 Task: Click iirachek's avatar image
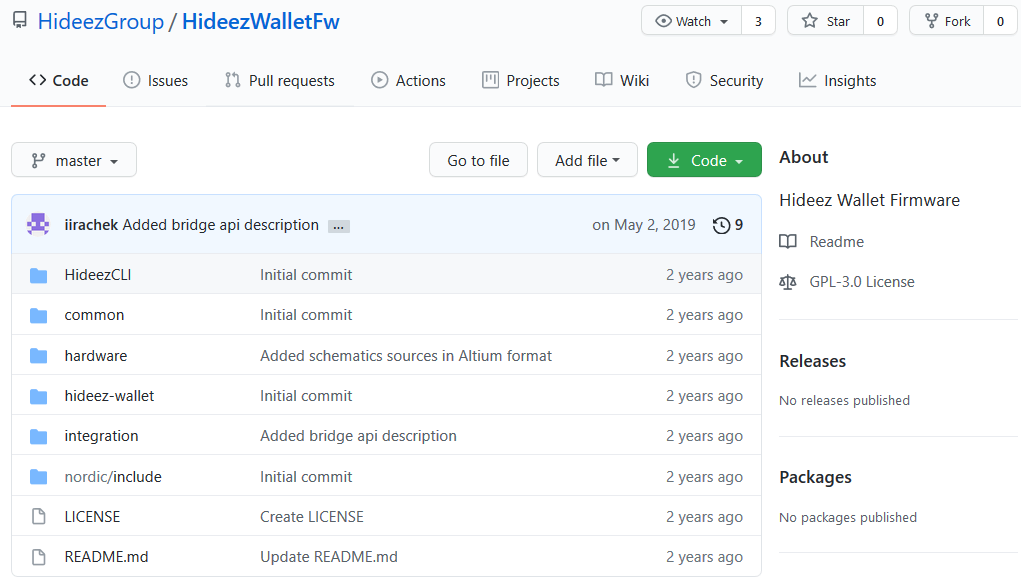38,225
